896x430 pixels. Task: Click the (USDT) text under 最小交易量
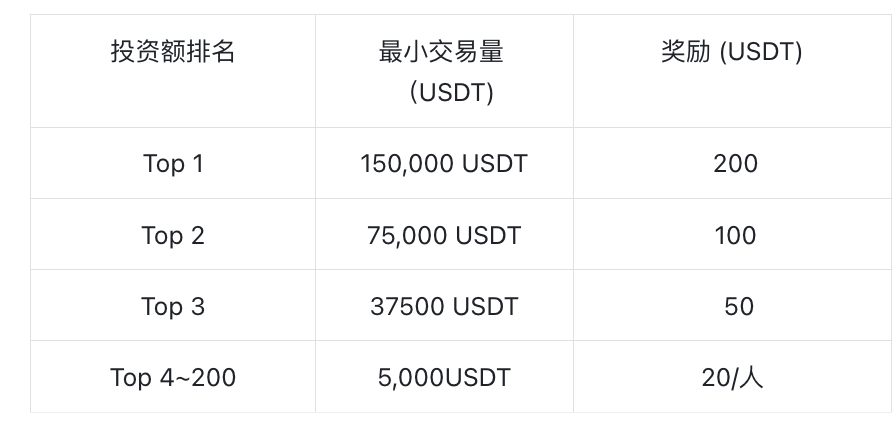(451, 92)
